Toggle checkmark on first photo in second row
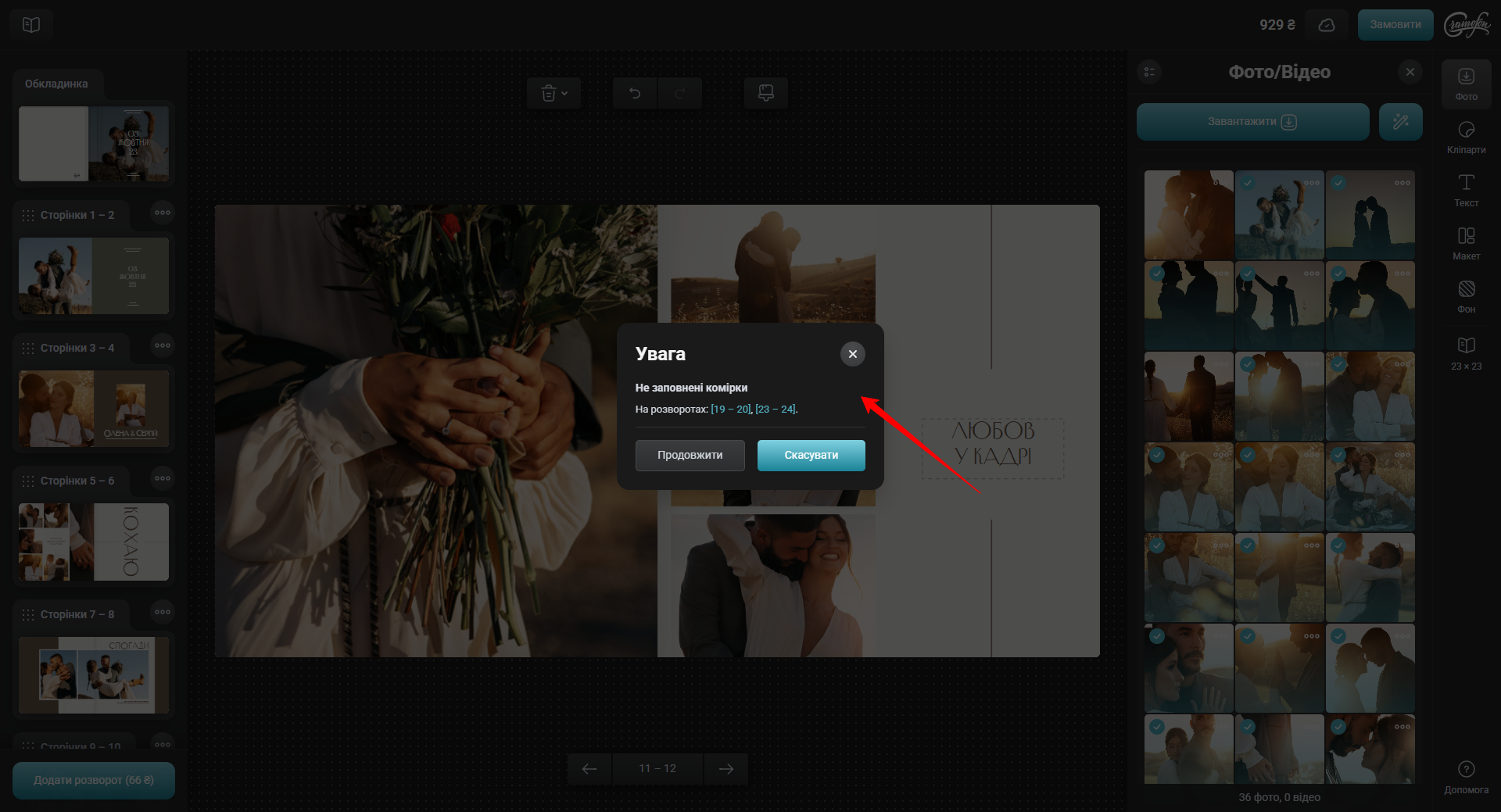 pyautogui.click(x=1157, y=274)
